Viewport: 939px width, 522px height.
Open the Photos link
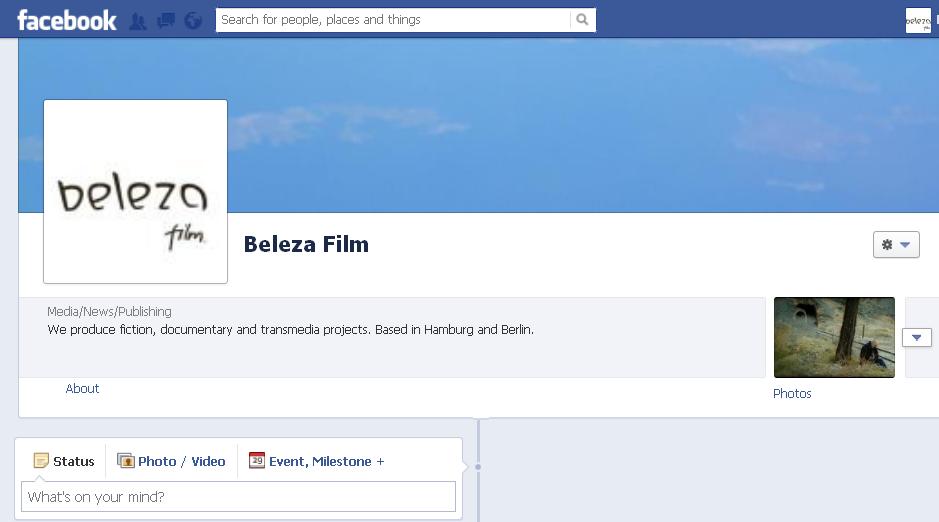point(792,393)
